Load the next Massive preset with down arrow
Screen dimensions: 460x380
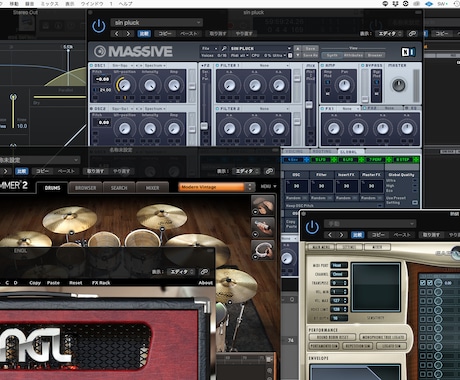pos(298,55)
